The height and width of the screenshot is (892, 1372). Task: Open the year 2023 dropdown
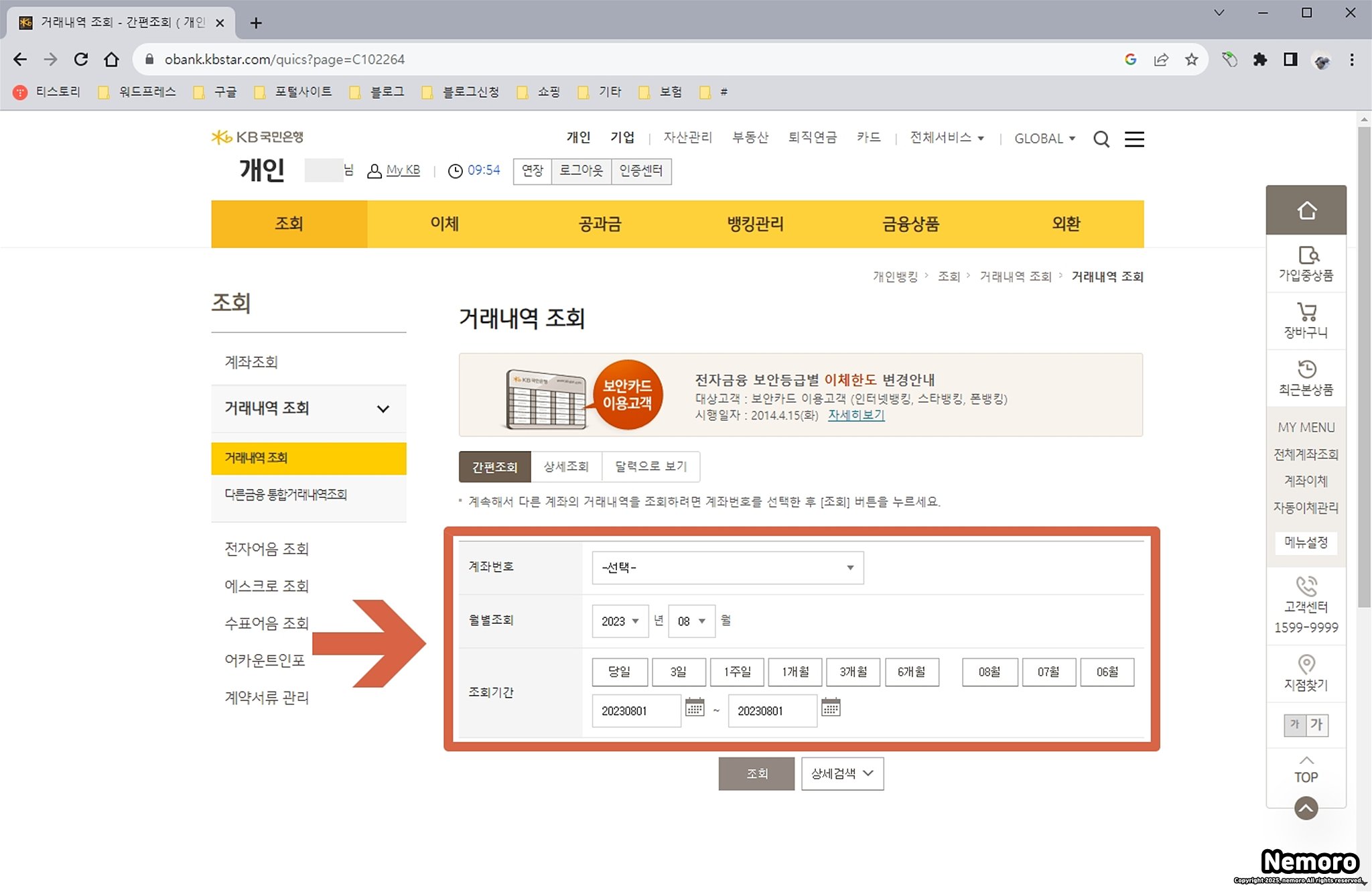click(620, 621)
